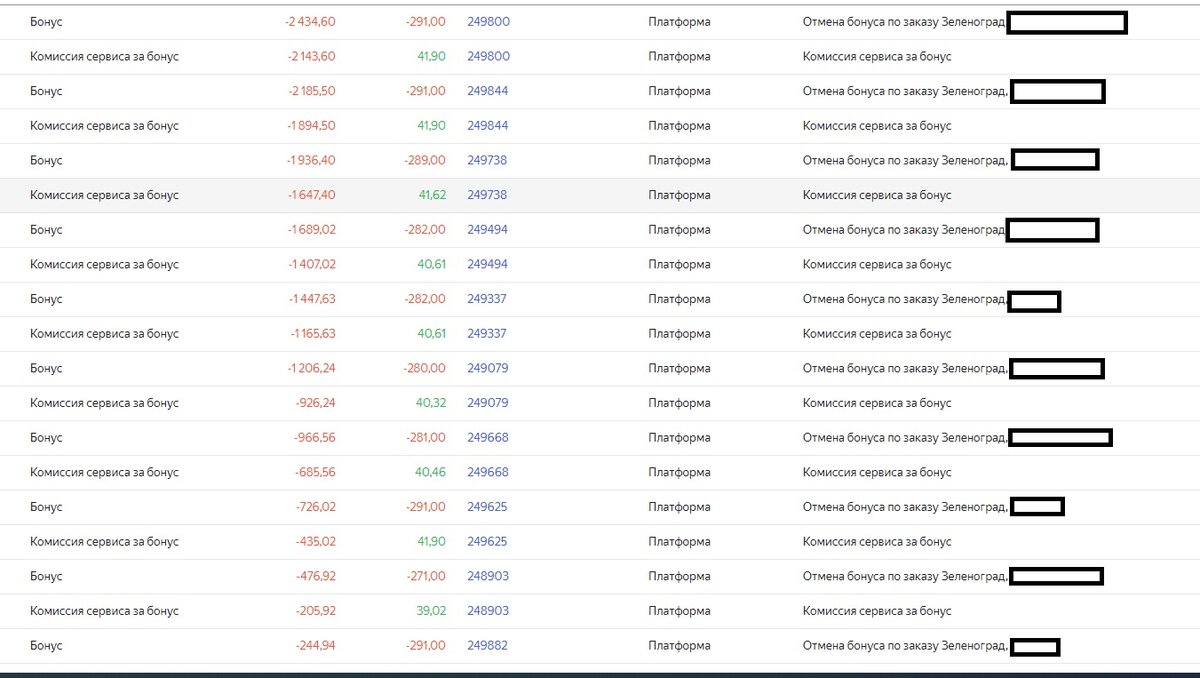Select balance value -1 407,02
This screenshot has width=1200, height=678.
(312, 265)
